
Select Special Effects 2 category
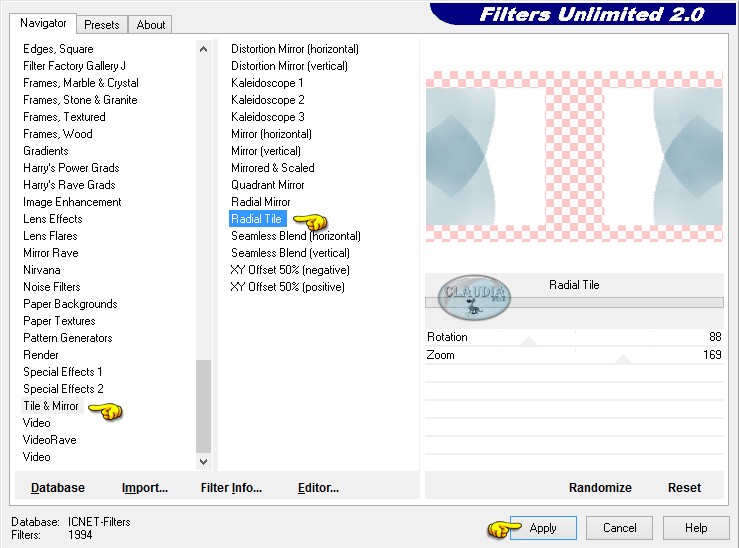63,389
